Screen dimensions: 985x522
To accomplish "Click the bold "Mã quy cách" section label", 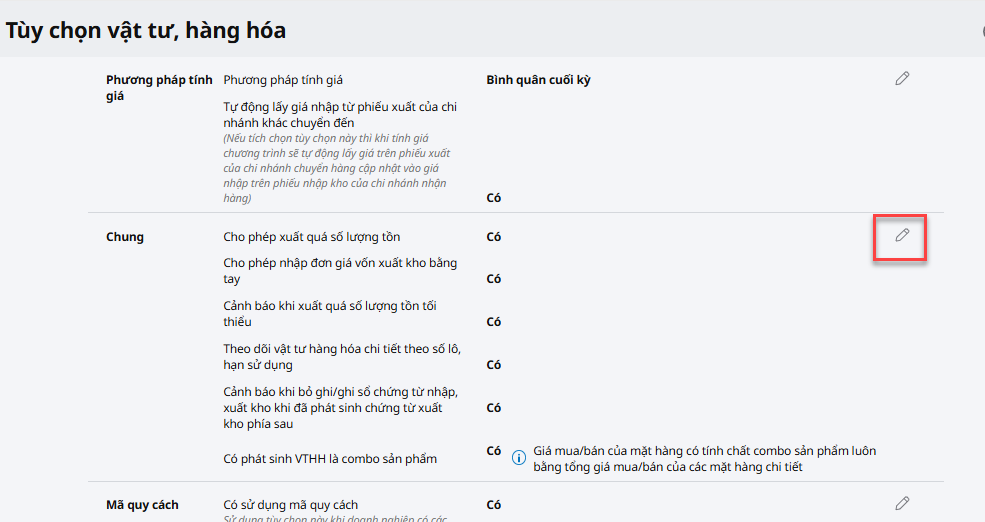I will [142, 505].
